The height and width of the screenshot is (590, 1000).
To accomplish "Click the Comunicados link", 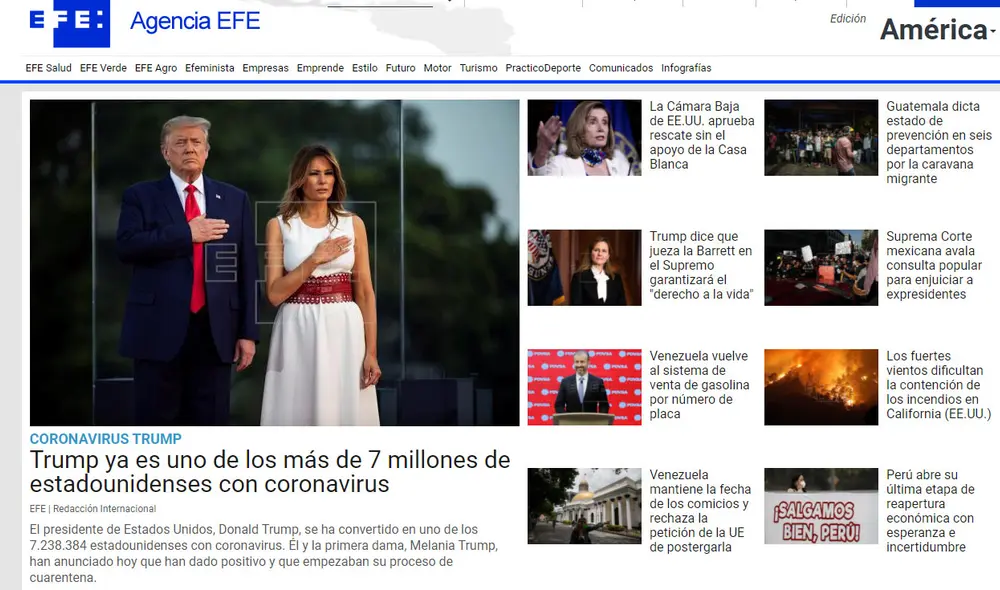I will click(620, 67).
